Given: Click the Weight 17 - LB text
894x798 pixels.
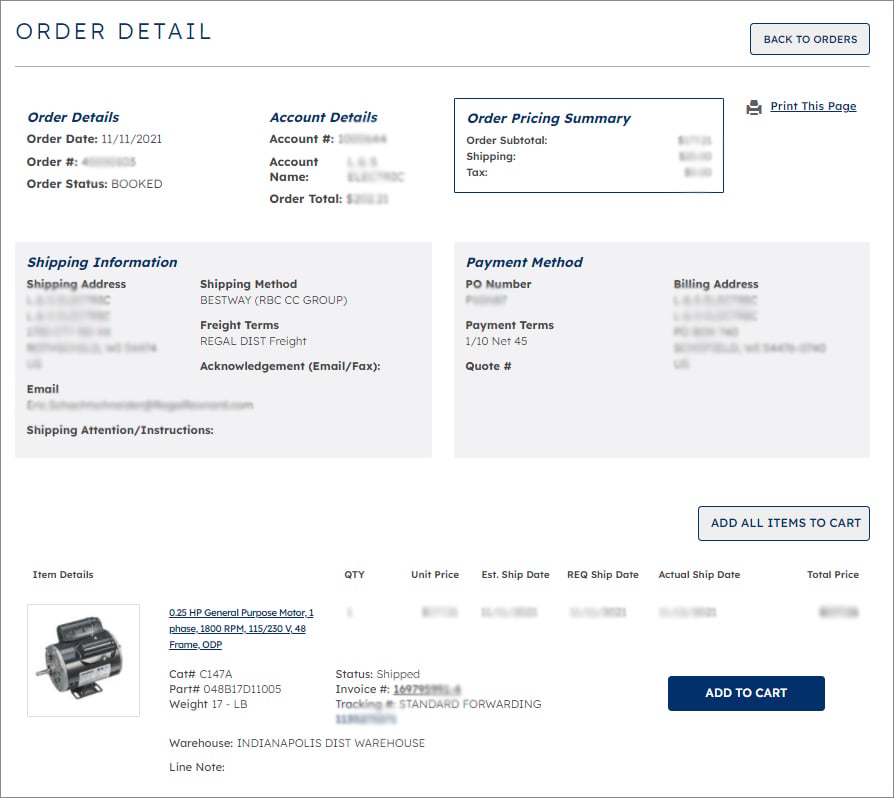Looking at the screenshot, I should coord(208,705).
